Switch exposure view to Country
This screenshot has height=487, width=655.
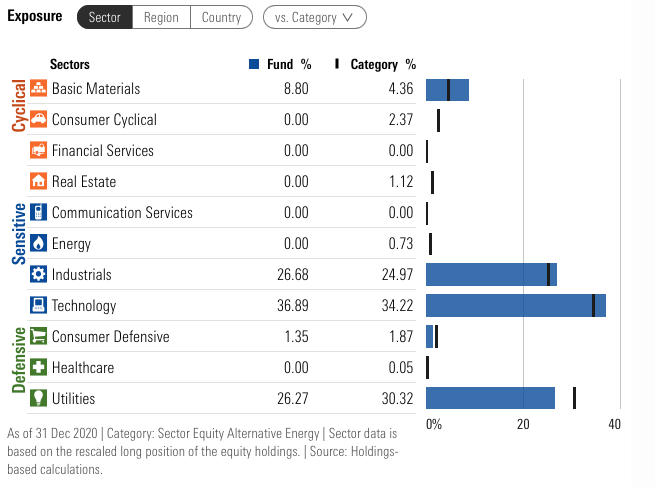point(221,17)
